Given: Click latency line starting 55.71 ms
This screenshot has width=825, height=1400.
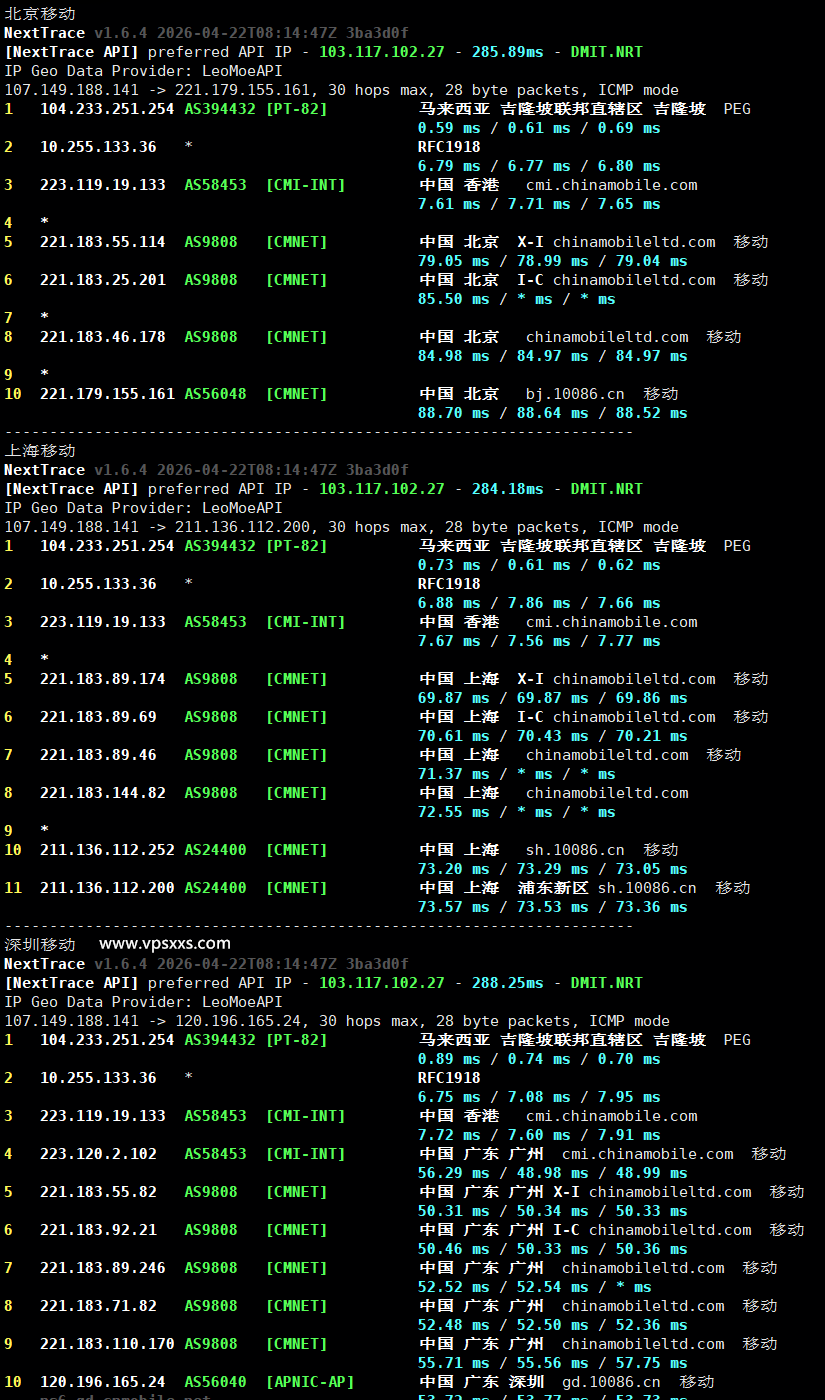Looking at the screenshot, I should coord(553,1363).
